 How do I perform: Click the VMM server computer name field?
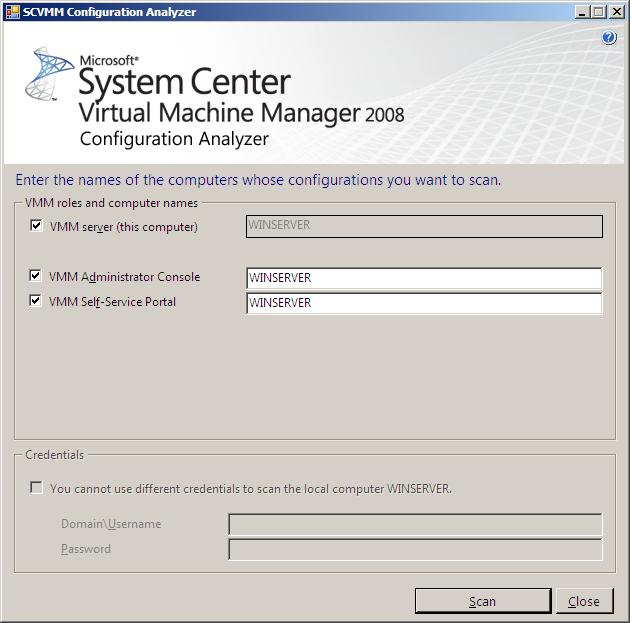click(x=424, y=226)
